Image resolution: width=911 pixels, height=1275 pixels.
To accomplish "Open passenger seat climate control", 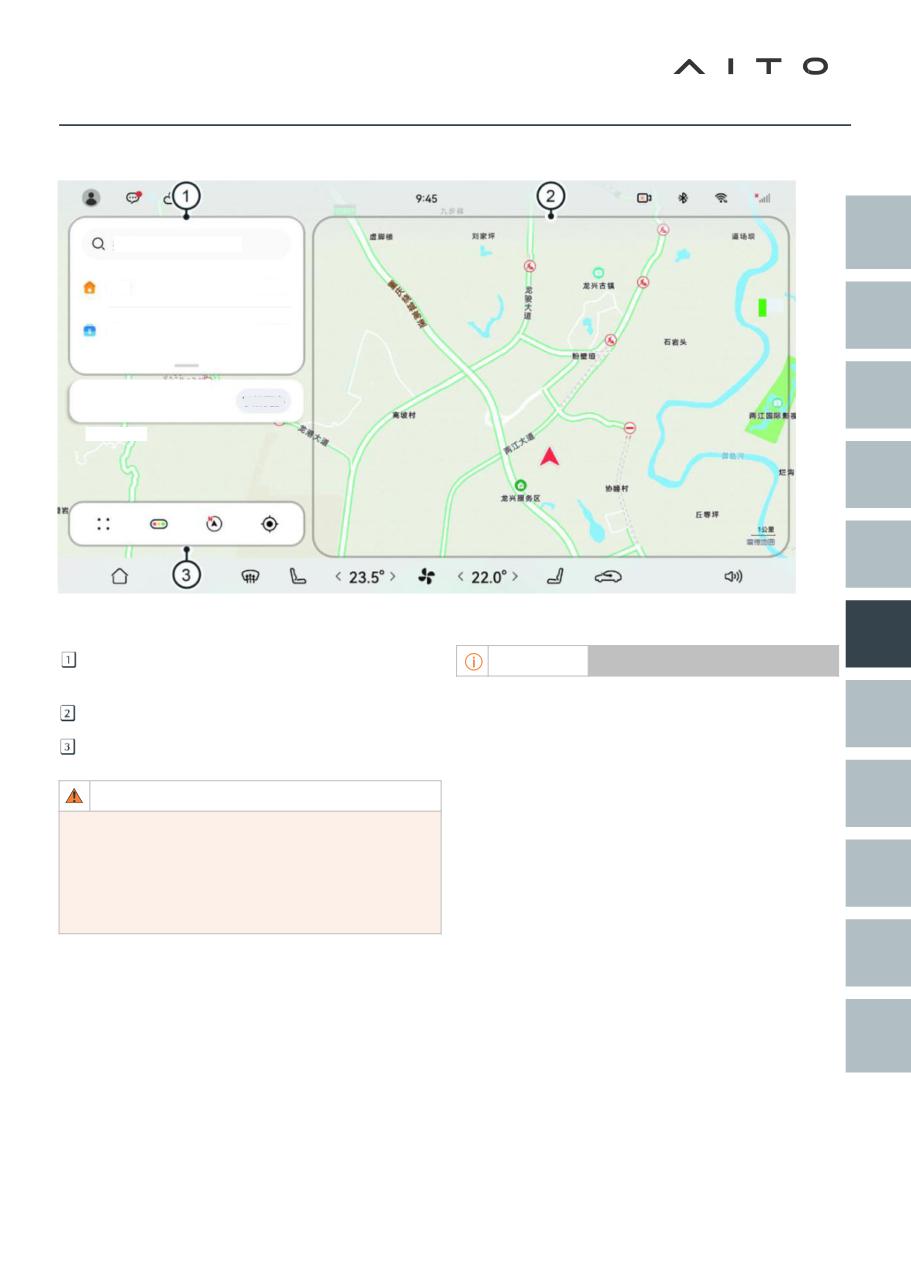I will tap(555, 576).
